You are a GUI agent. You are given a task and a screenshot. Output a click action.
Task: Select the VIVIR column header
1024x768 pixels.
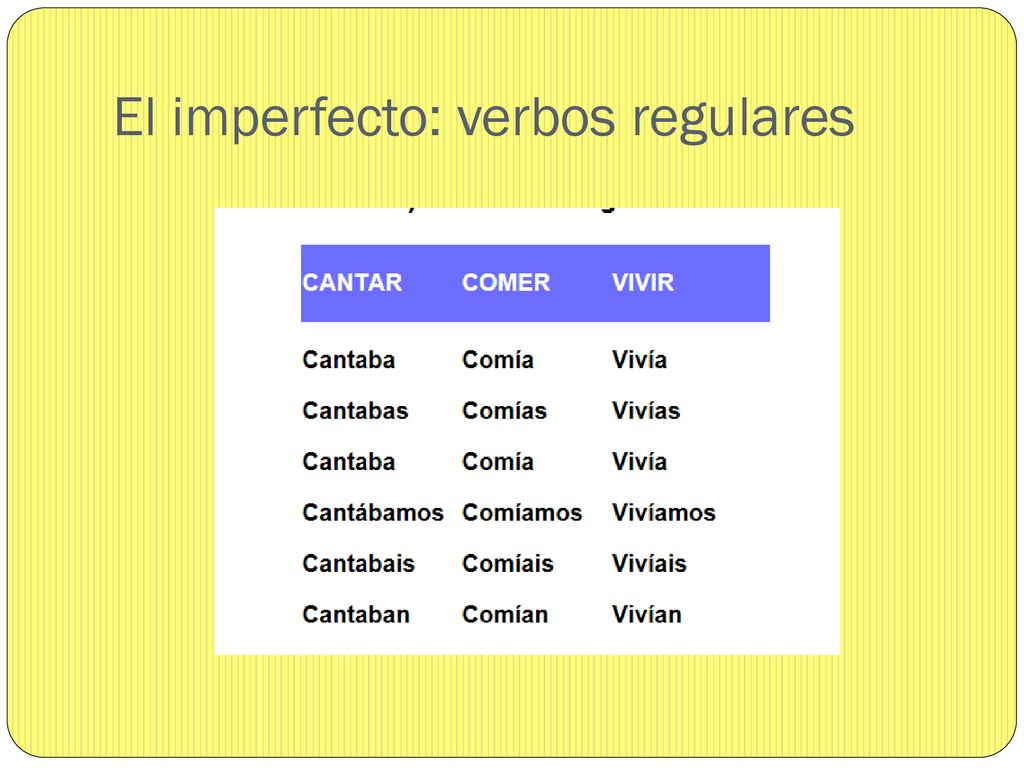[643, 283]
